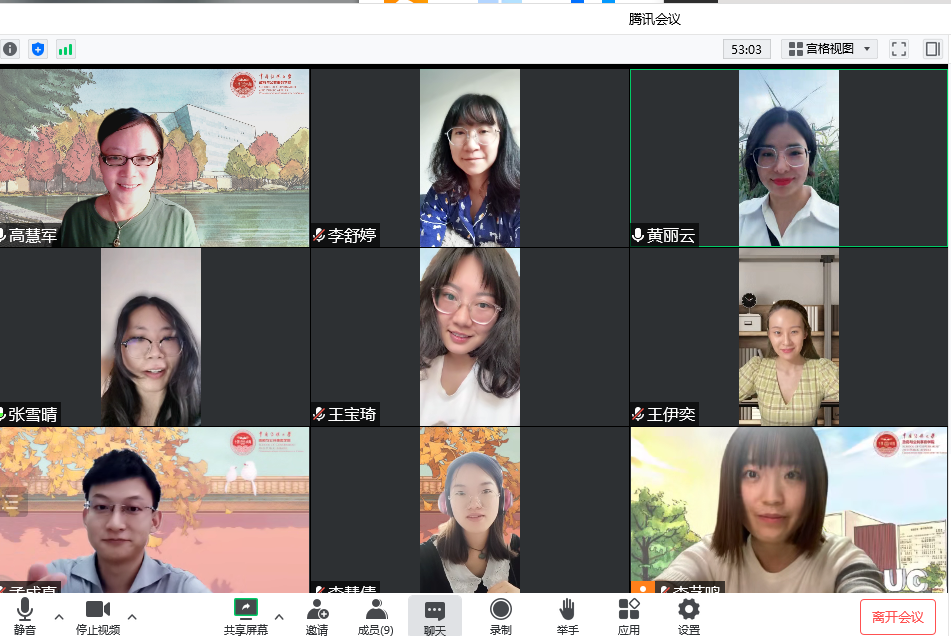Viewport: 951px width, 636px height.
Task: Click the security shield icon
Action: click(37, 48)
